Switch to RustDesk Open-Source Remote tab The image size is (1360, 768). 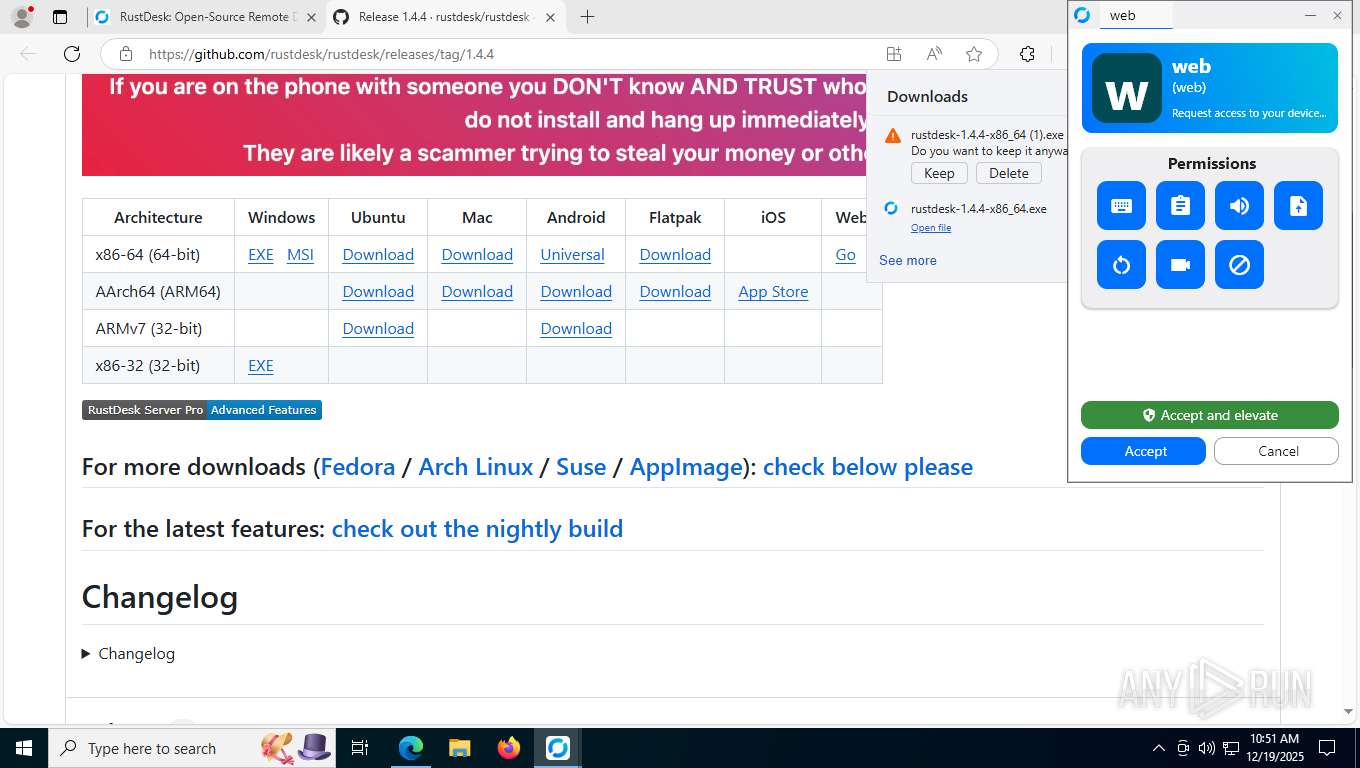205,17
